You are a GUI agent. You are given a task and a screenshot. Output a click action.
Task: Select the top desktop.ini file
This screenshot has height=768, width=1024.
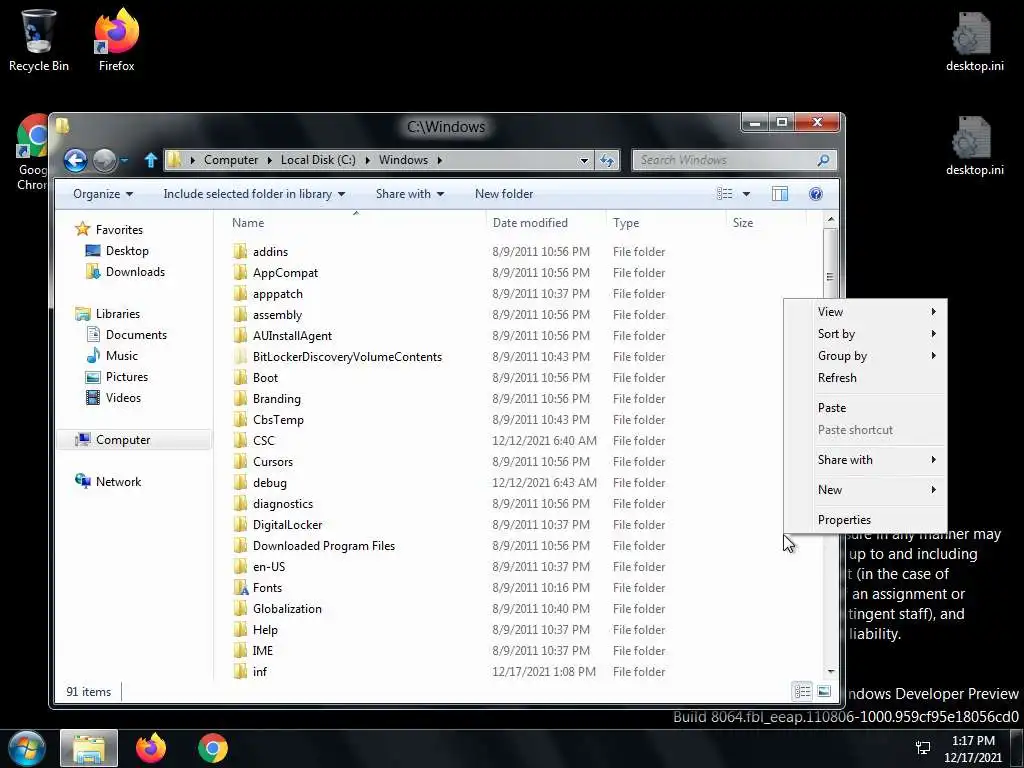point(974,42)
